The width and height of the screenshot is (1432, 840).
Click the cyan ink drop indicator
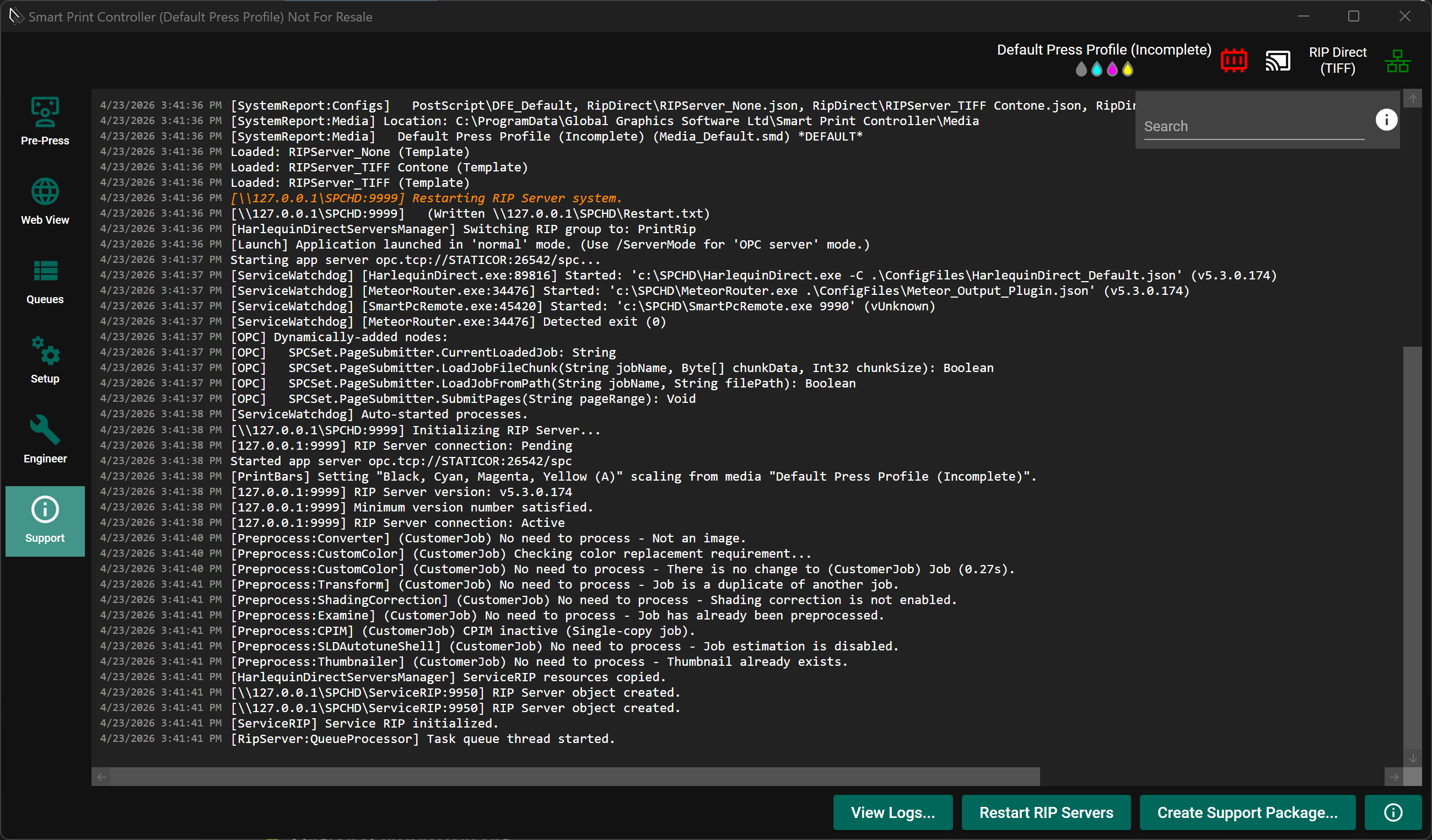[x=1097, y=69]
